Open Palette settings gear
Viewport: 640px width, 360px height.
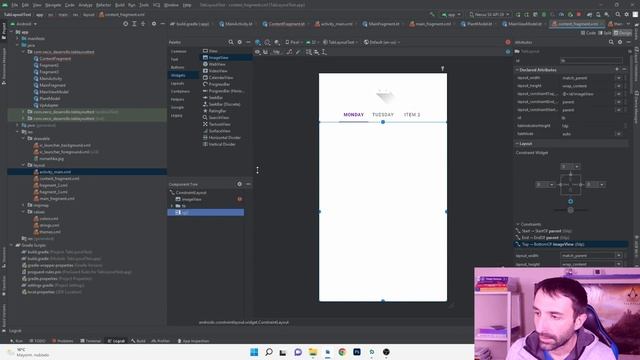coord(240,42)
